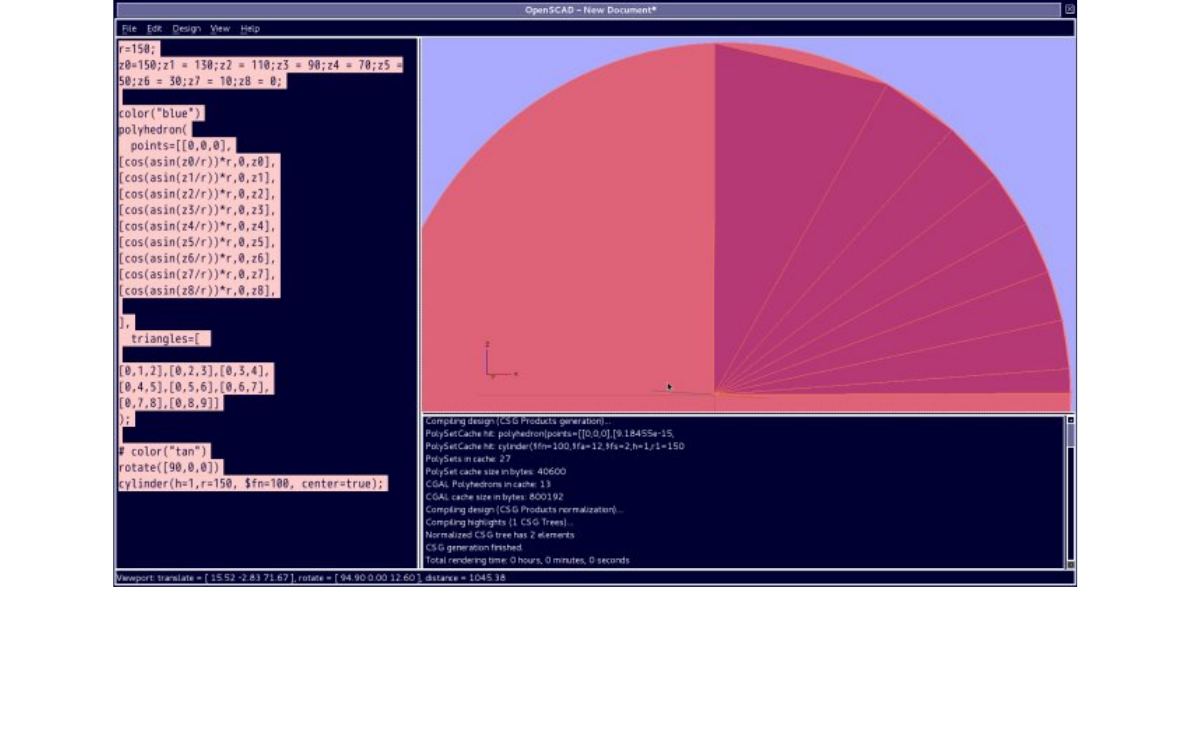Screen dimensions: 1190x732
Task: Click the line '[cos(asin(z8/r))*r,0,z8],'
Action: 197,291
